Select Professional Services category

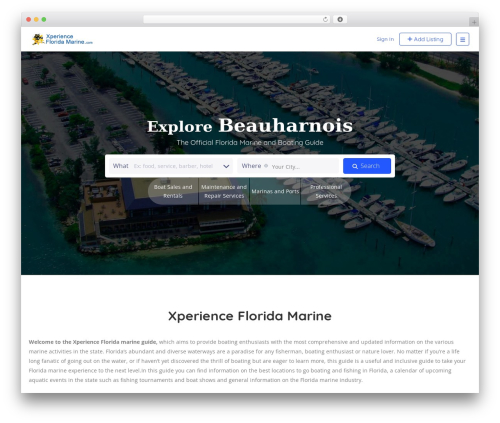point(326,191)
